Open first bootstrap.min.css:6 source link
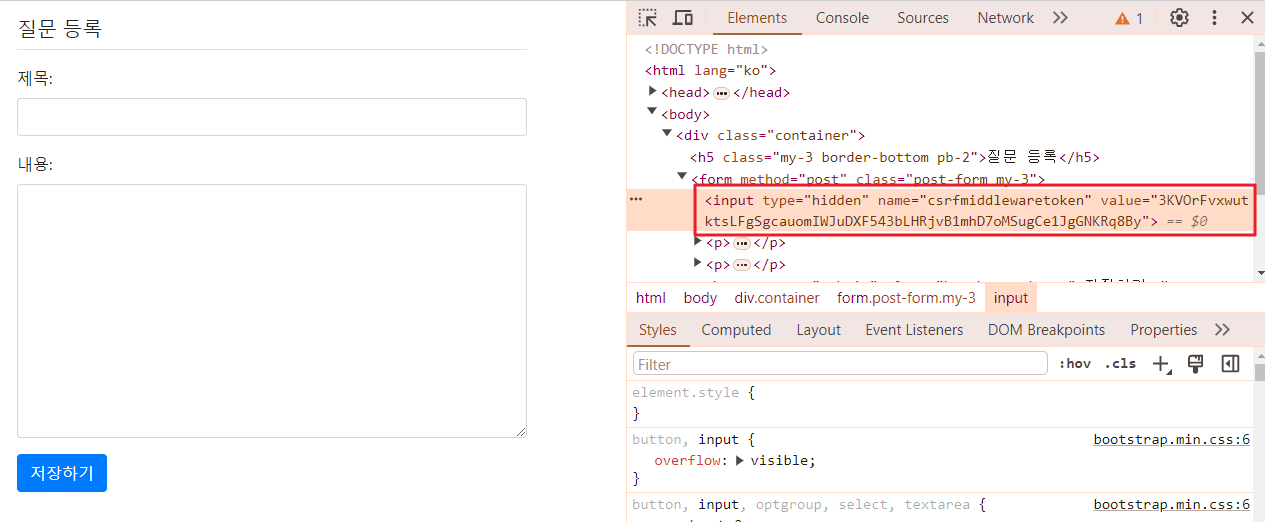1265x522 pixels. 1172,439
